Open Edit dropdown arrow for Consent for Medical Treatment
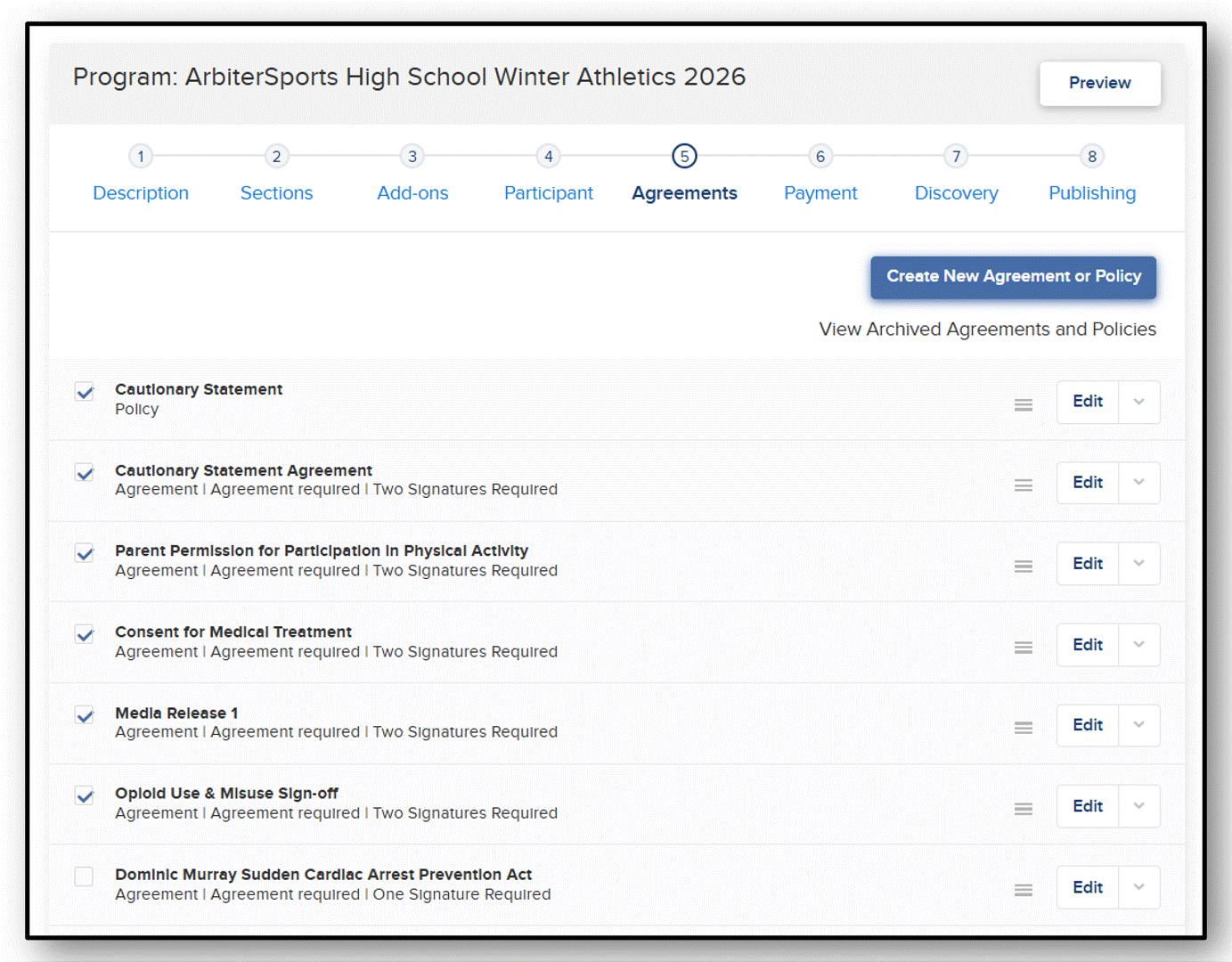Image resolution: width=1232 pixels, height=962 pixels. click(1139, 645)
